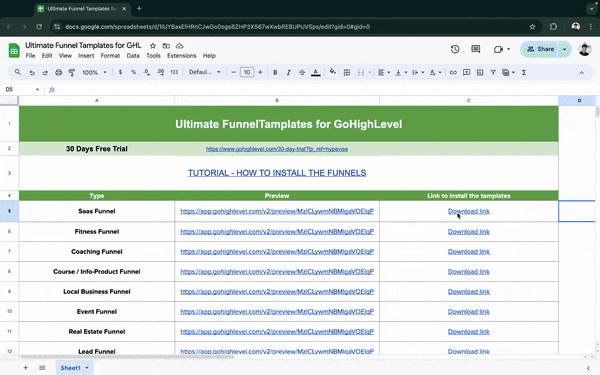Add a new sheet plus button
The image size is (600, 375).
25,368
